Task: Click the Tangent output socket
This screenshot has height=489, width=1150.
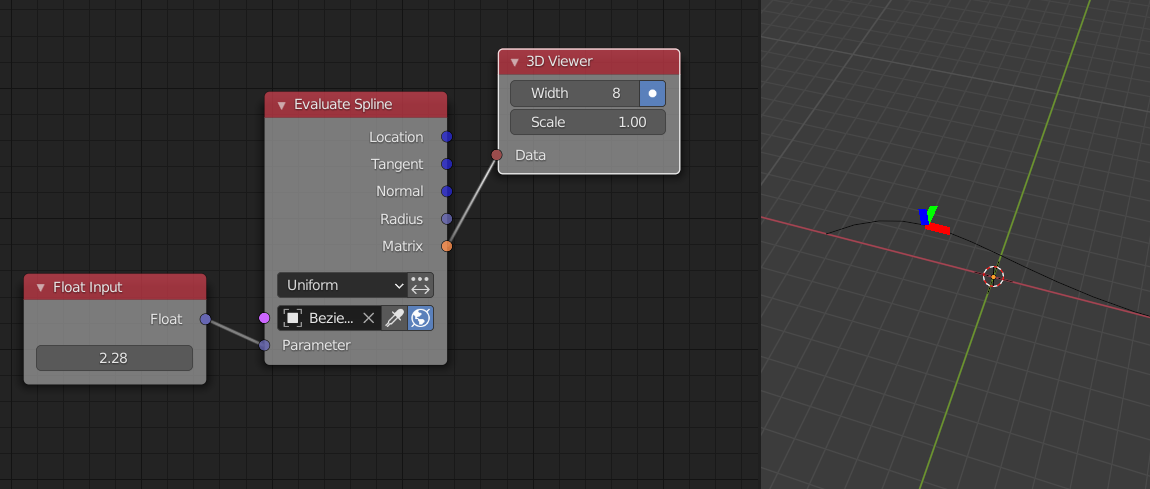Action: (447, 164)
